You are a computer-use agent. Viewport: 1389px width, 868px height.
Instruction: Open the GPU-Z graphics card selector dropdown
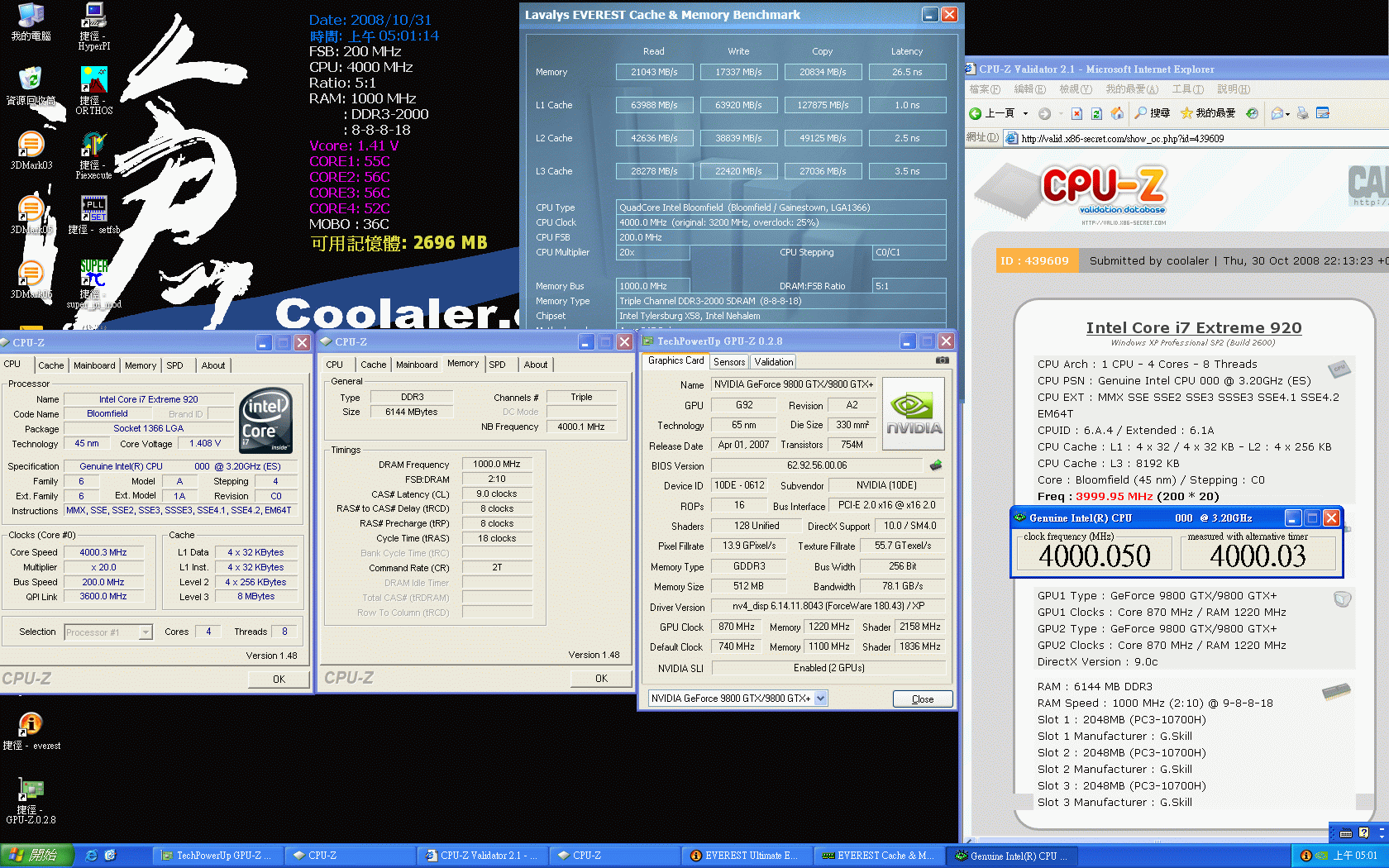[820, 699]
